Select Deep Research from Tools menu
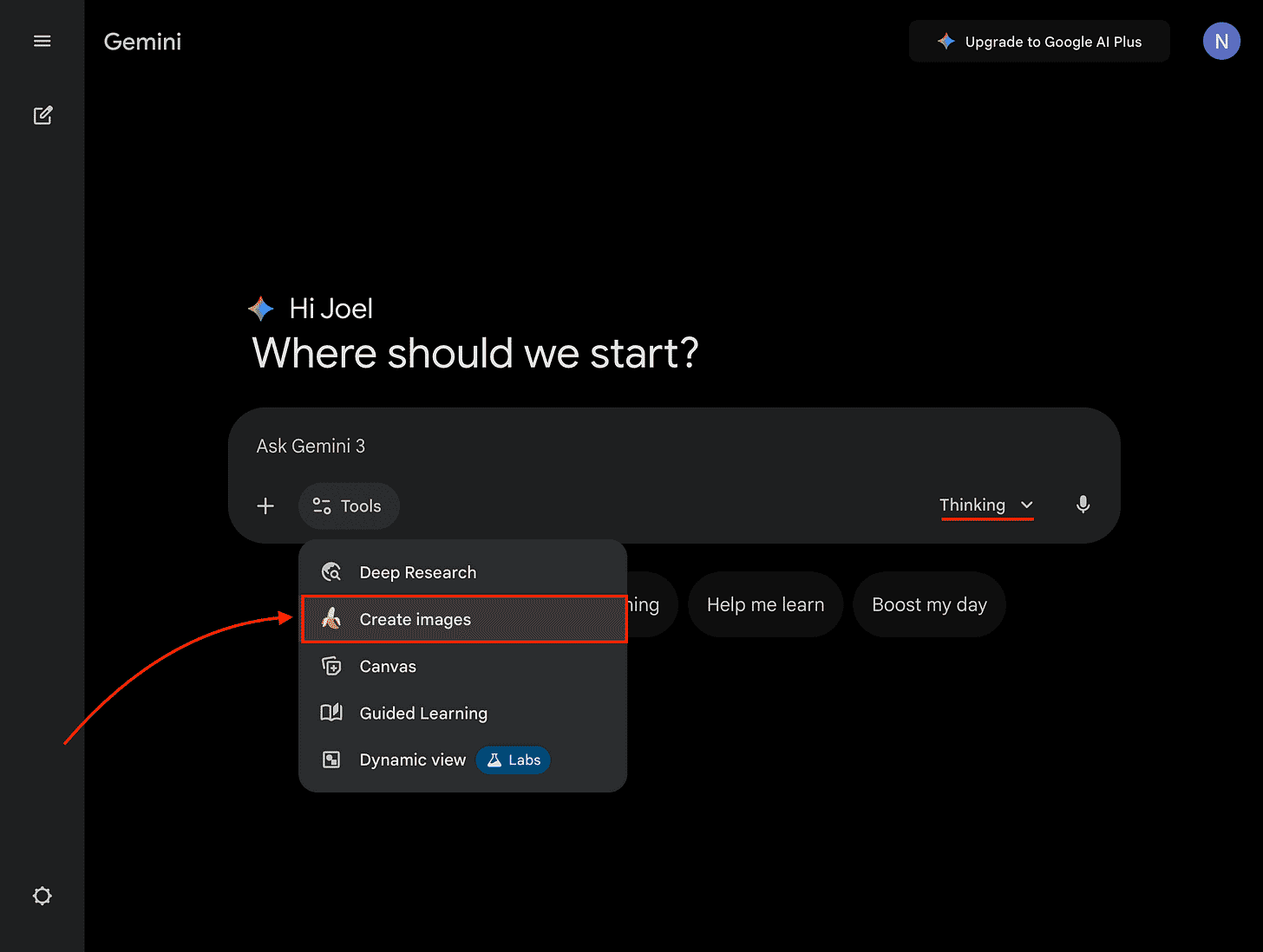The height and width of the screenshot is (952, 1263). pos(463,572)
